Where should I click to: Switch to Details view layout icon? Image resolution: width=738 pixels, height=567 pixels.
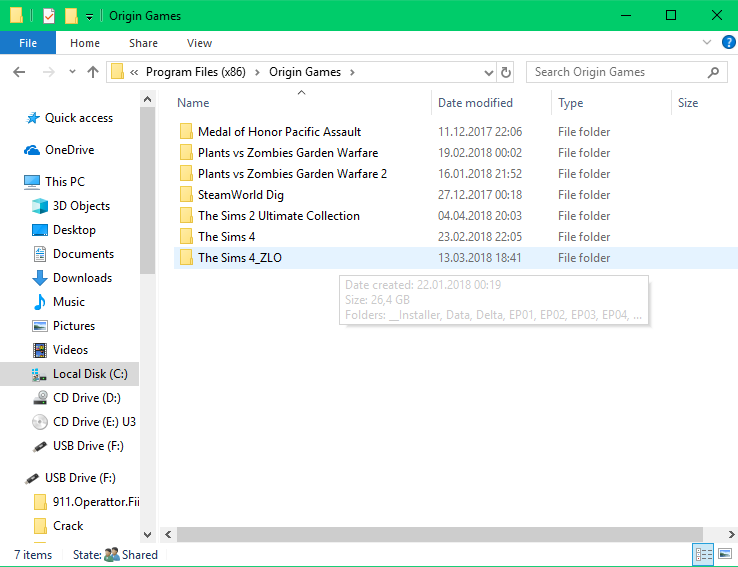tap(703, 554)
